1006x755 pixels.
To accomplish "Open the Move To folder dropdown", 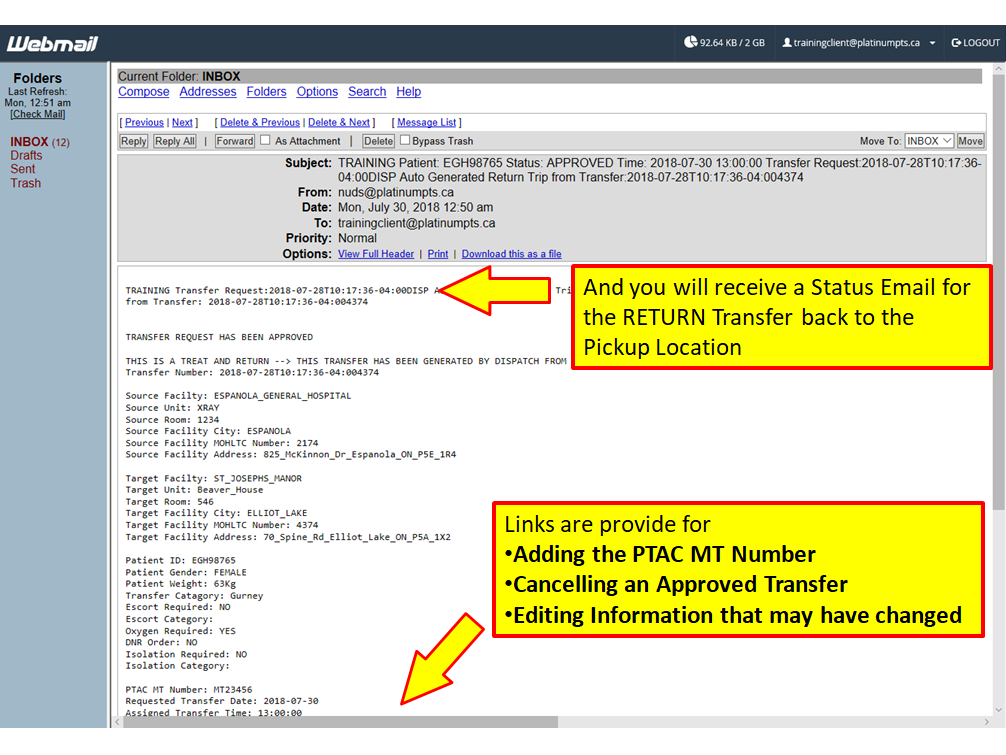I will click(929, 141).
